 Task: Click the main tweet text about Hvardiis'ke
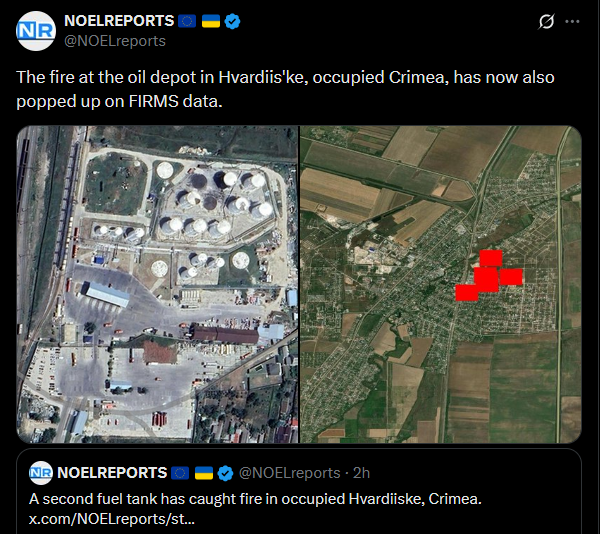[285, 89]
